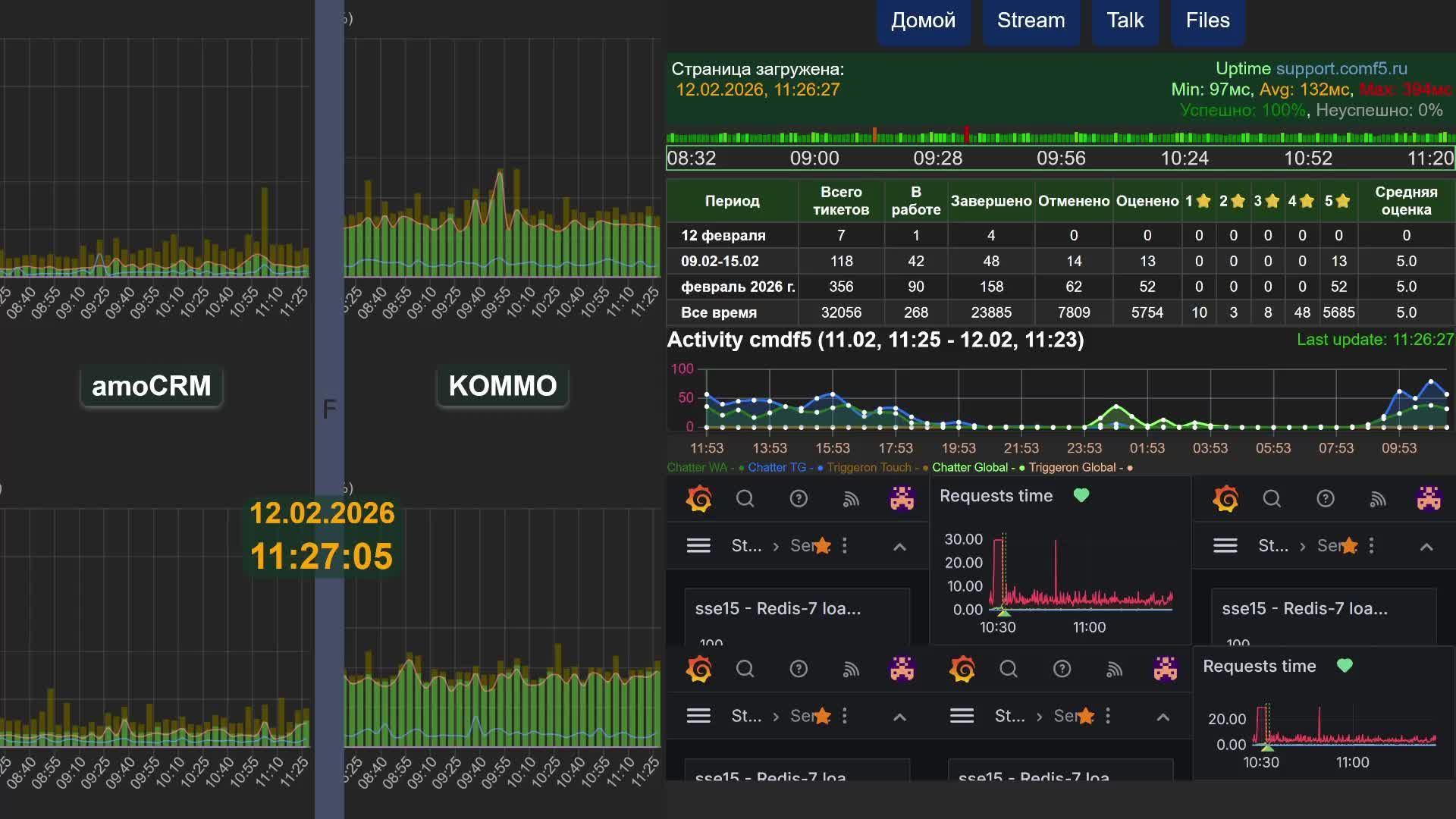Collapse chevron in Grafana panel beside upper Requests time

click(x=899, y=548)
